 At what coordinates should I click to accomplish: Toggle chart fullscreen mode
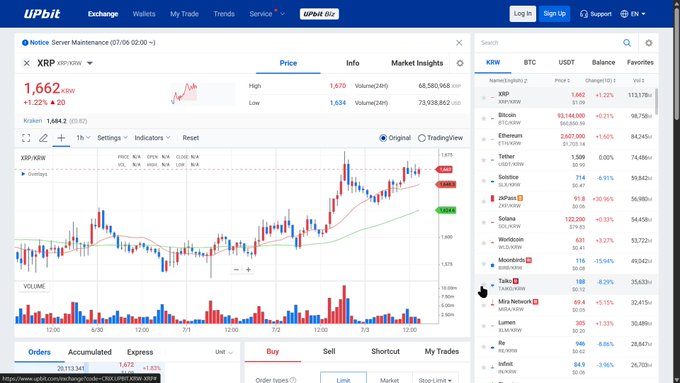point(26,138)
